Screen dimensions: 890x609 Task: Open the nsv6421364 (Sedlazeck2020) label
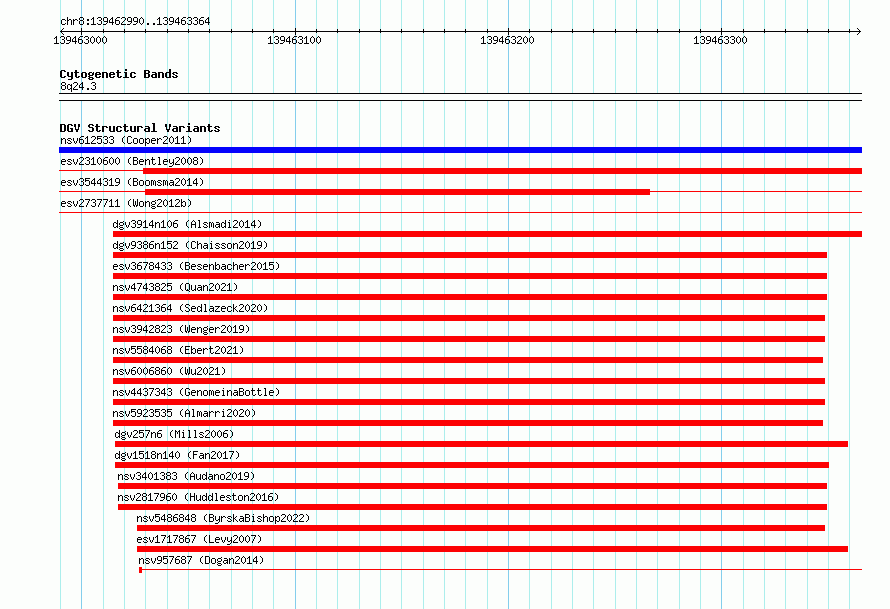[190, 308]
